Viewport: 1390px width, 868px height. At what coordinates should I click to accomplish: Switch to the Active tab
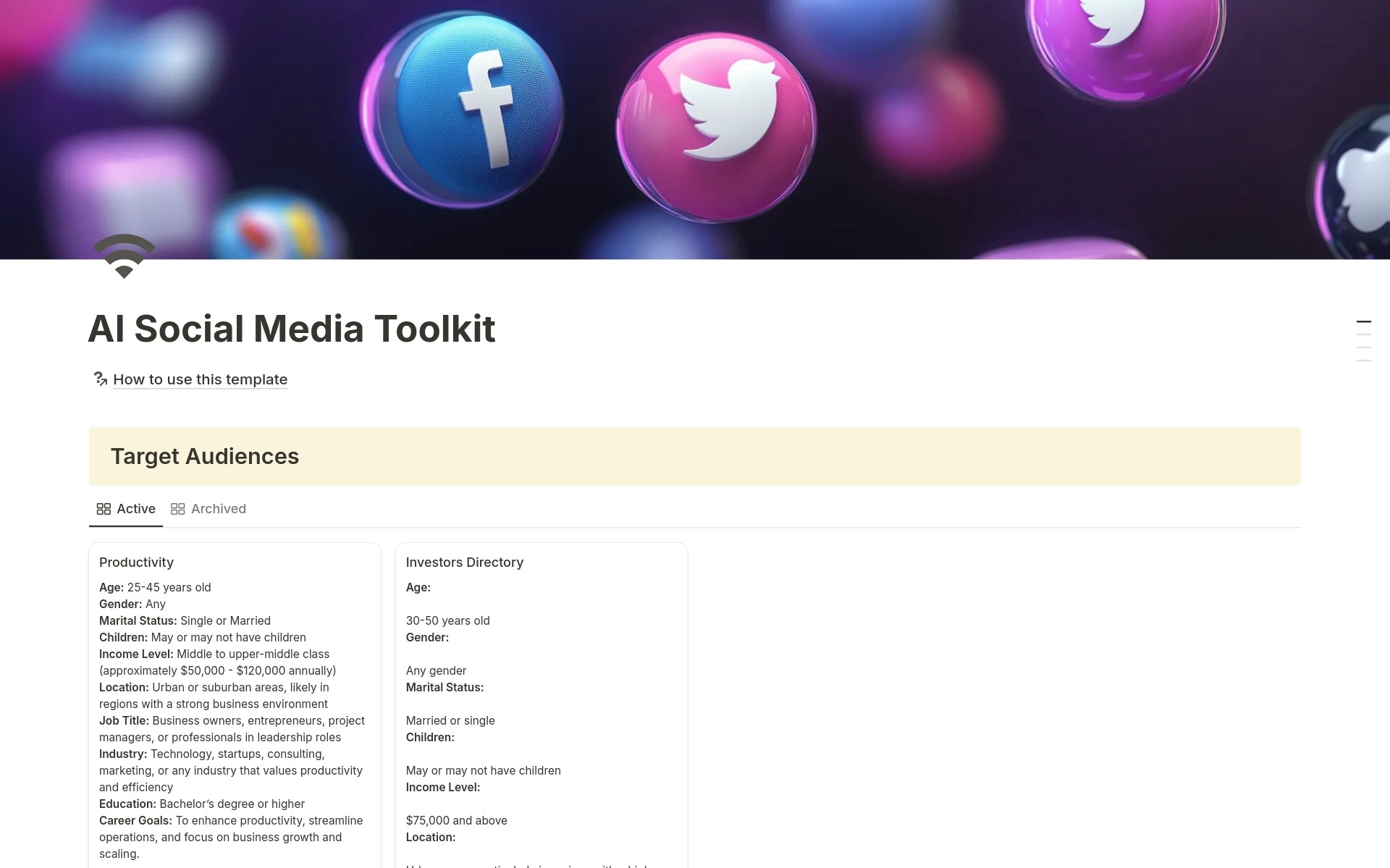pyautogui.click(x=135, y=509)
